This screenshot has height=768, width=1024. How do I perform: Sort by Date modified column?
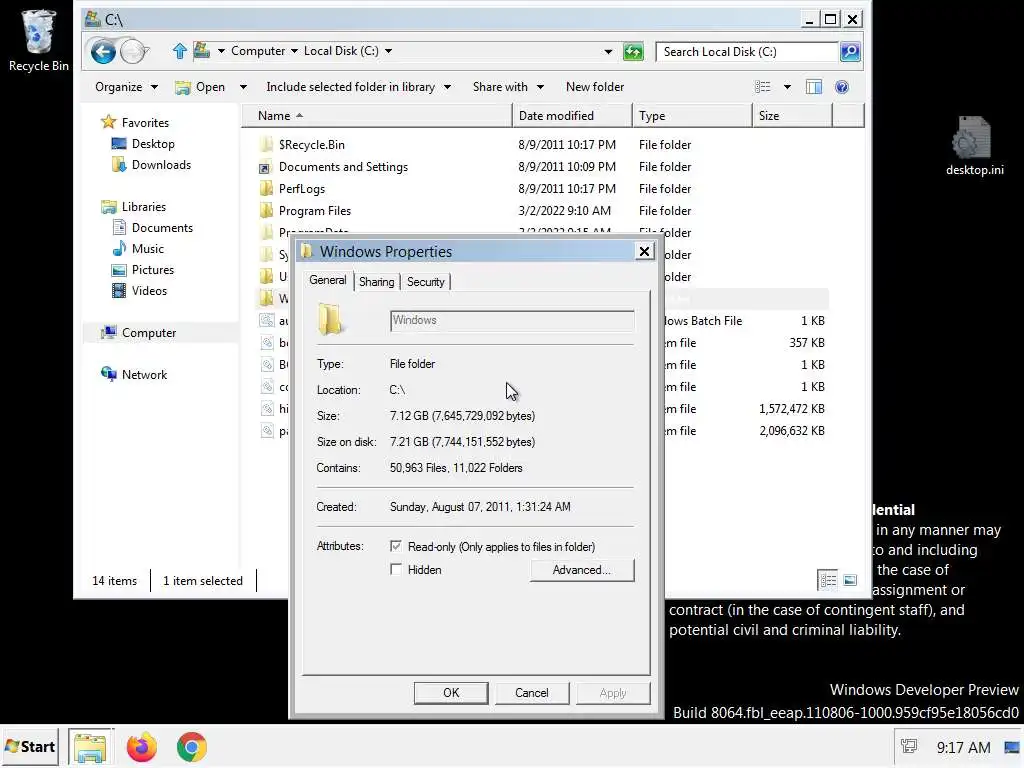(x=572, y=116)
